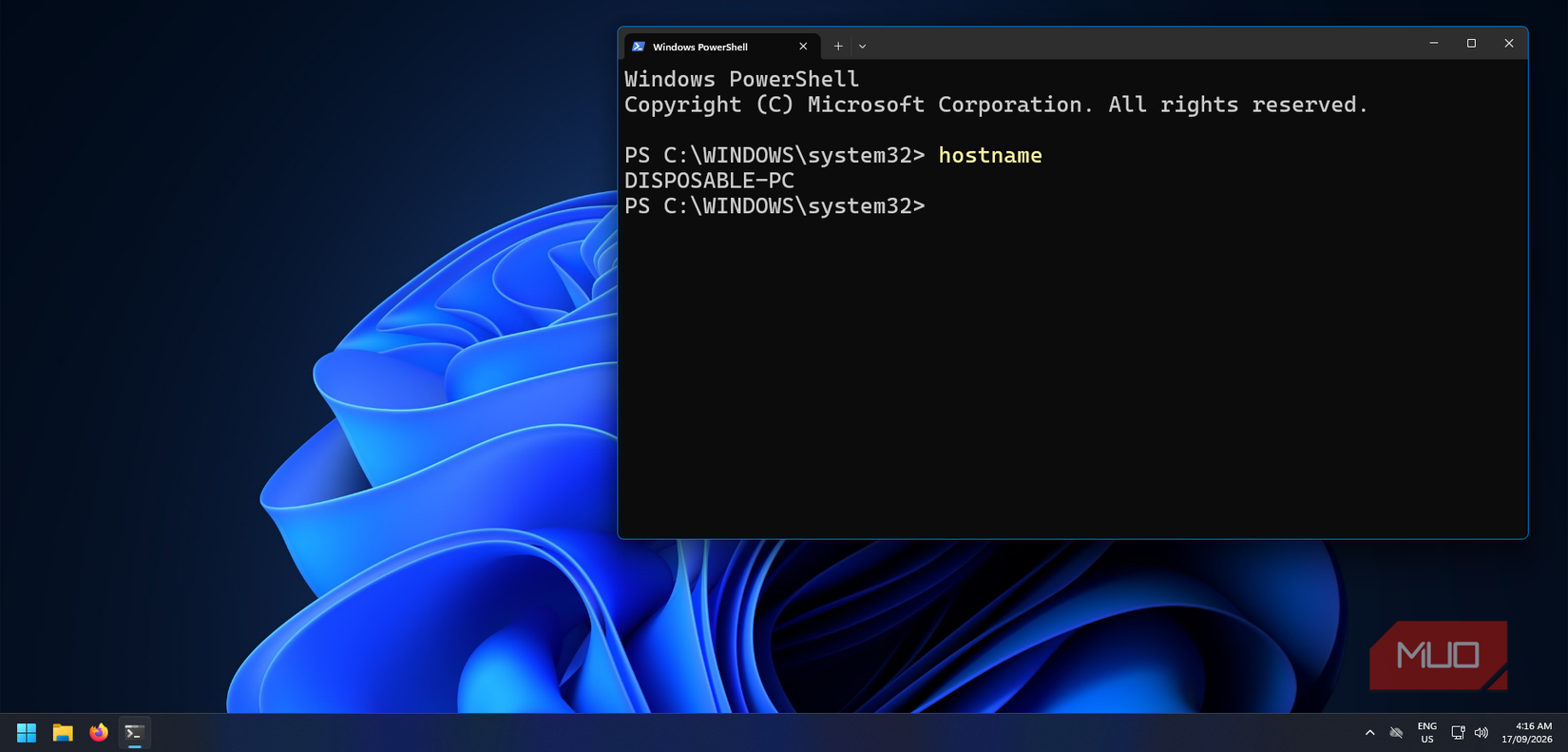
Task: Open network settings from the tray
Action: (1458, 733)
